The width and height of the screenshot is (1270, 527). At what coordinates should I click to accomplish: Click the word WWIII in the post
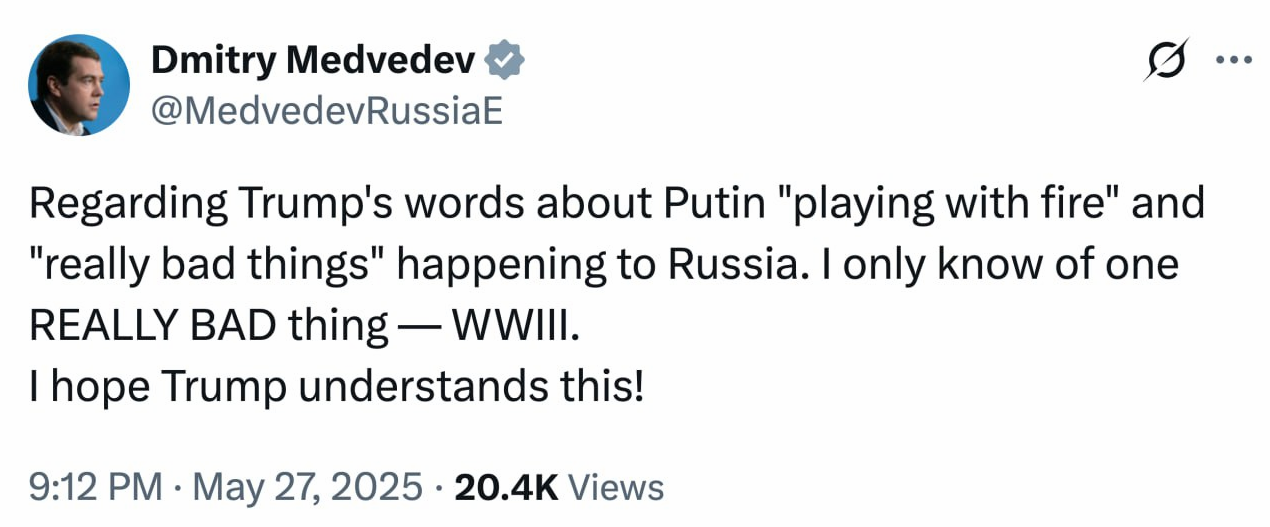click(x=516, y=325)
